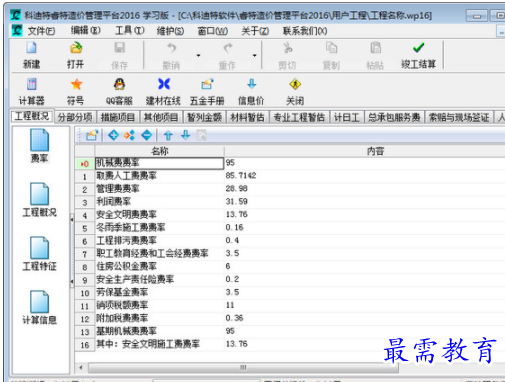This screenshot has height=382, width=505.
Task: Click the 剪切 (Cut) icon
Action: [x=287, y=48]
